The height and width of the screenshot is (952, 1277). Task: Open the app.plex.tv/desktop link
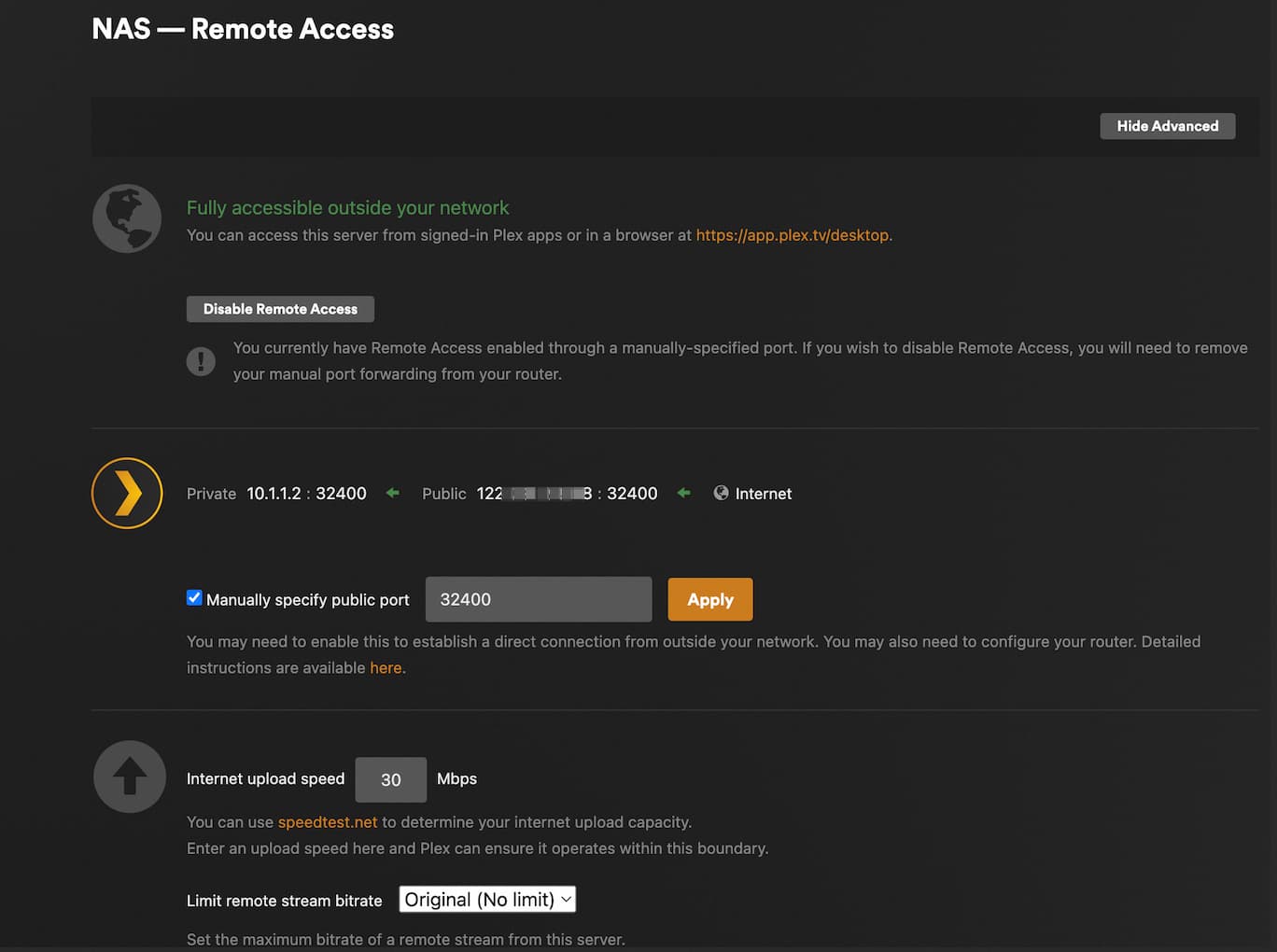coord(793,235)
